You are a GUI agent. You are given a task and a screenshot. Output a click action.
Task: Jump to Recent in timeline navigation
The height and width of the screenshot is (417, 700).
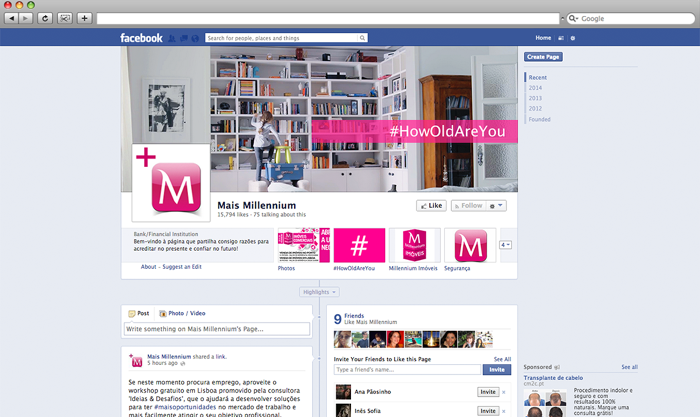[x=538, y=77]
